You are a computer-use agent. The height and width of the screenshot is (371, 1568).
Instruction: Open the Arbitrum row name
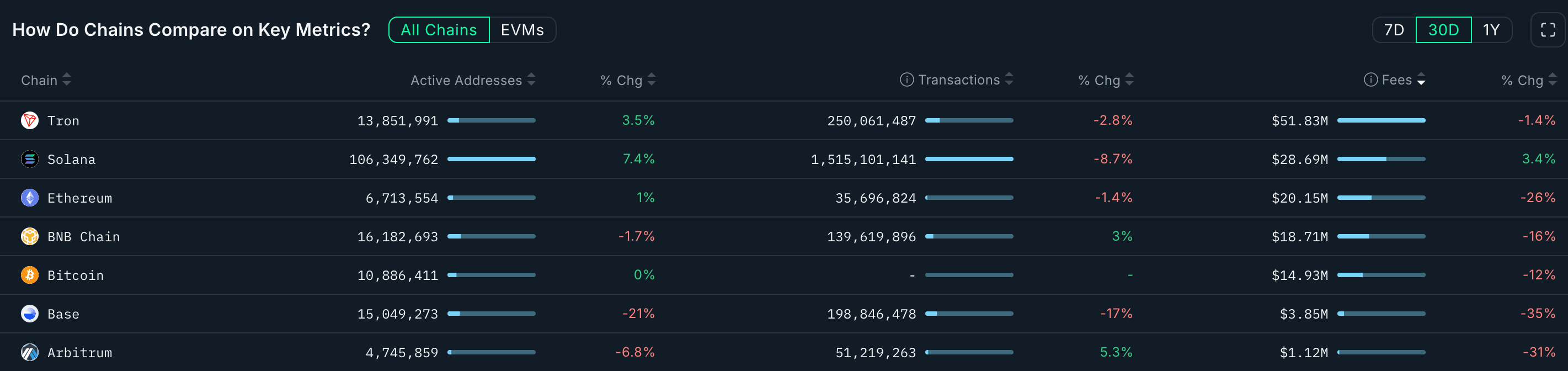(x=79, y=353)
